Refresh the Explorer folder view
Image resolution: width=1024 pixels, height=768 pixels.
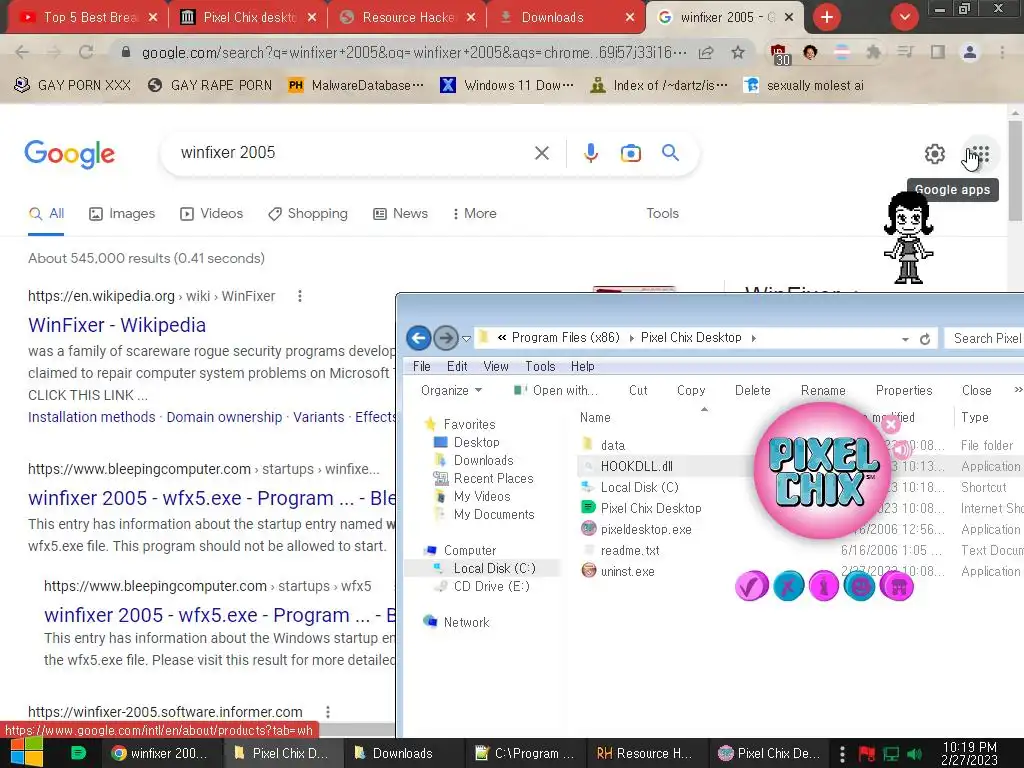[925, 339]
